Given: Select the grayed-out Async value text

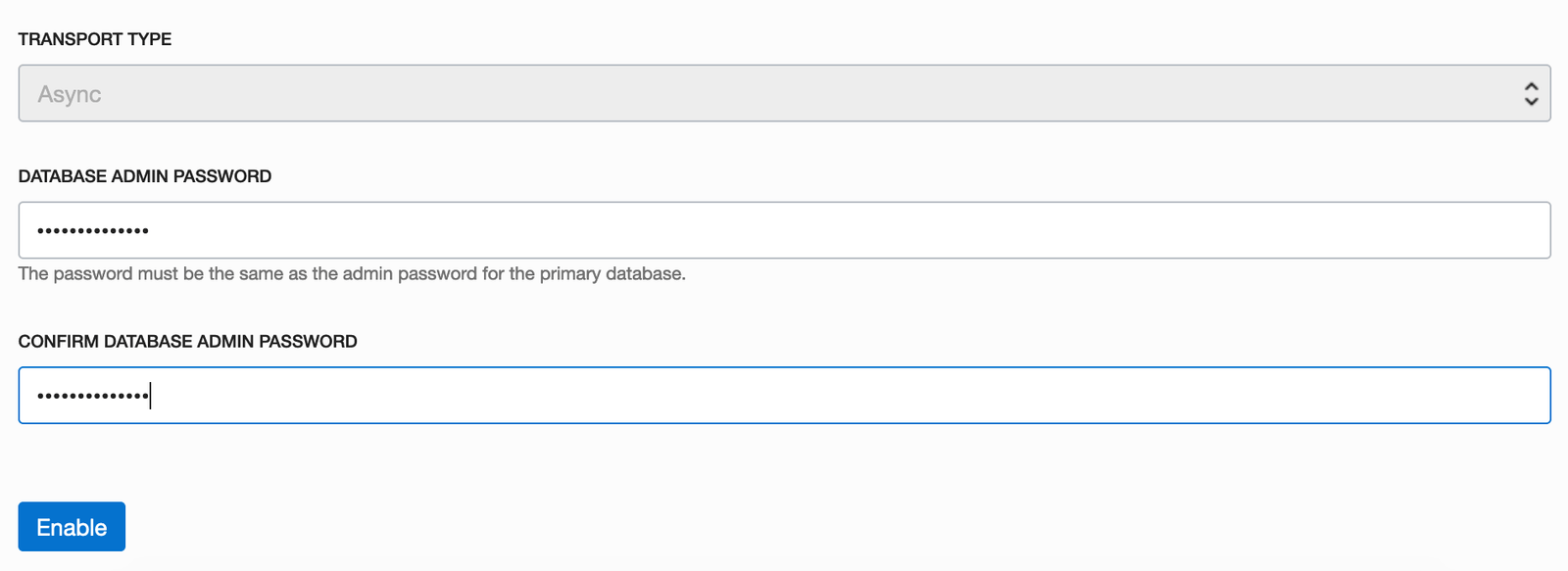Looking at the screenshot, I should [70, 95].
